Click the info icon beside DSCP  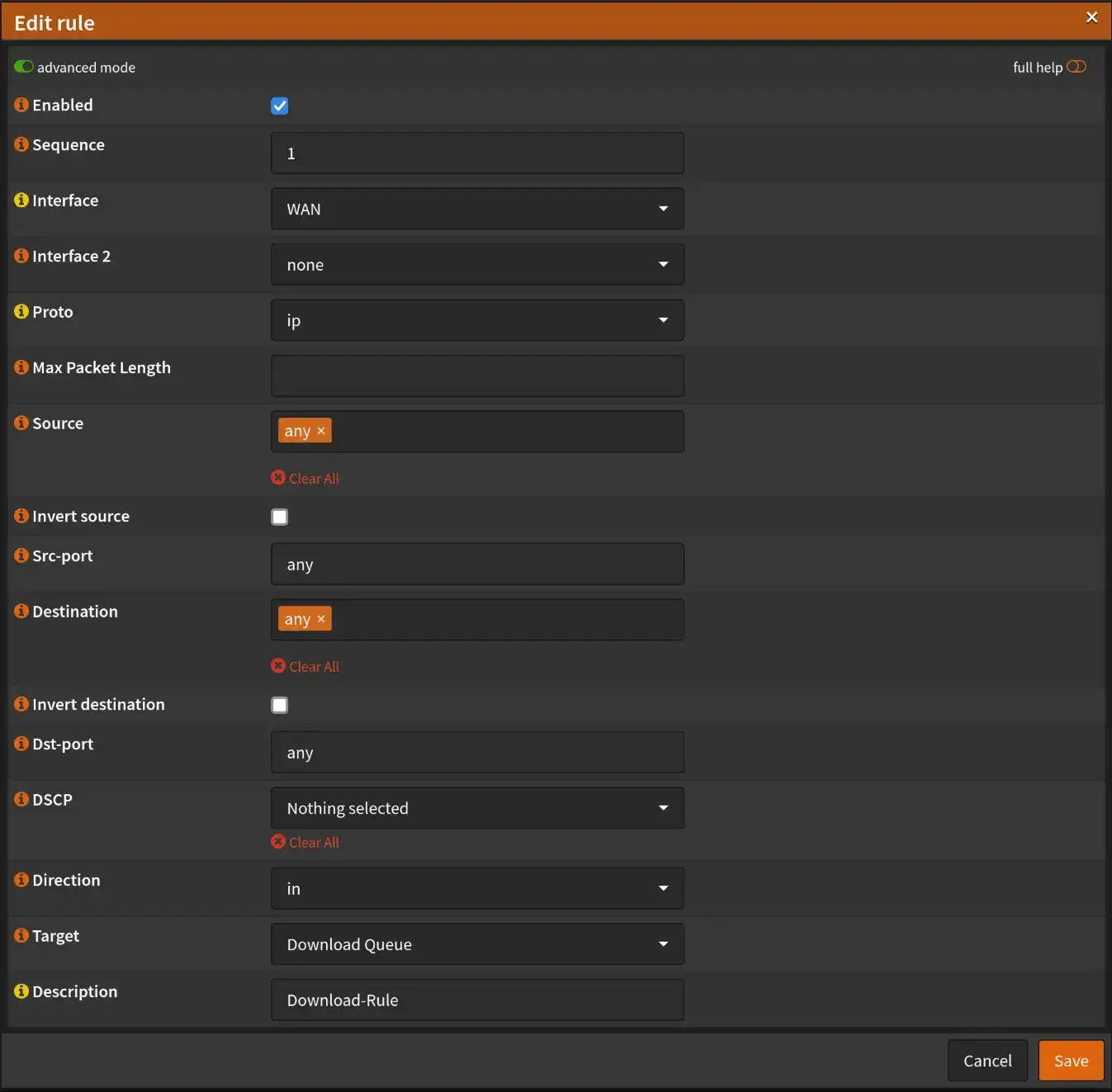(21, 799)
